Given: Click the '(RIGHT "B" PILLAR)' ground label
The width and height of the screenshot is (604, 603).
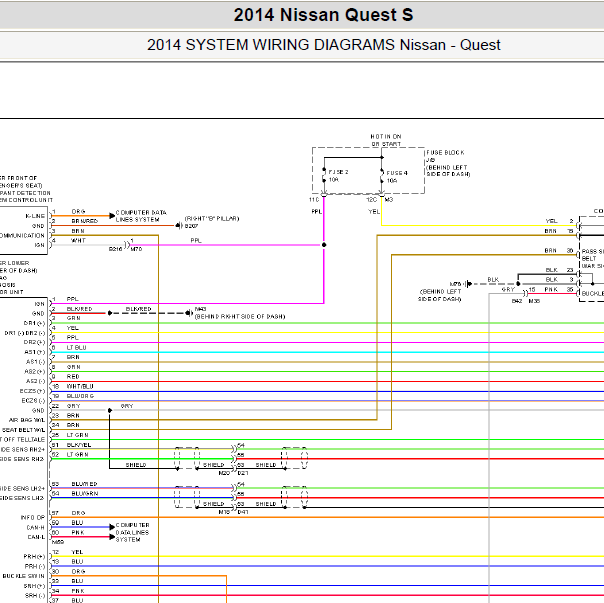Looking at the screenshot, I should pyautogui.click(x=212, y=218).
